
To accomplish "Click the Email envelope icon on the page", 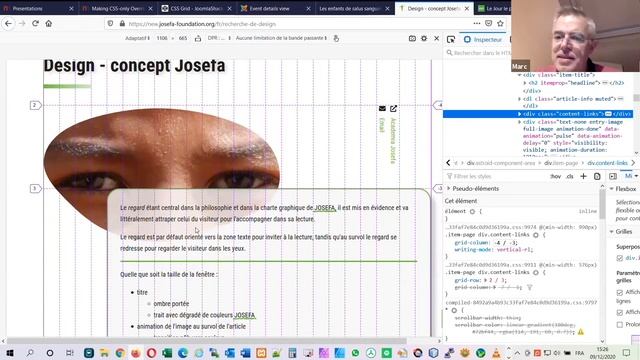I will click(382, 109).
